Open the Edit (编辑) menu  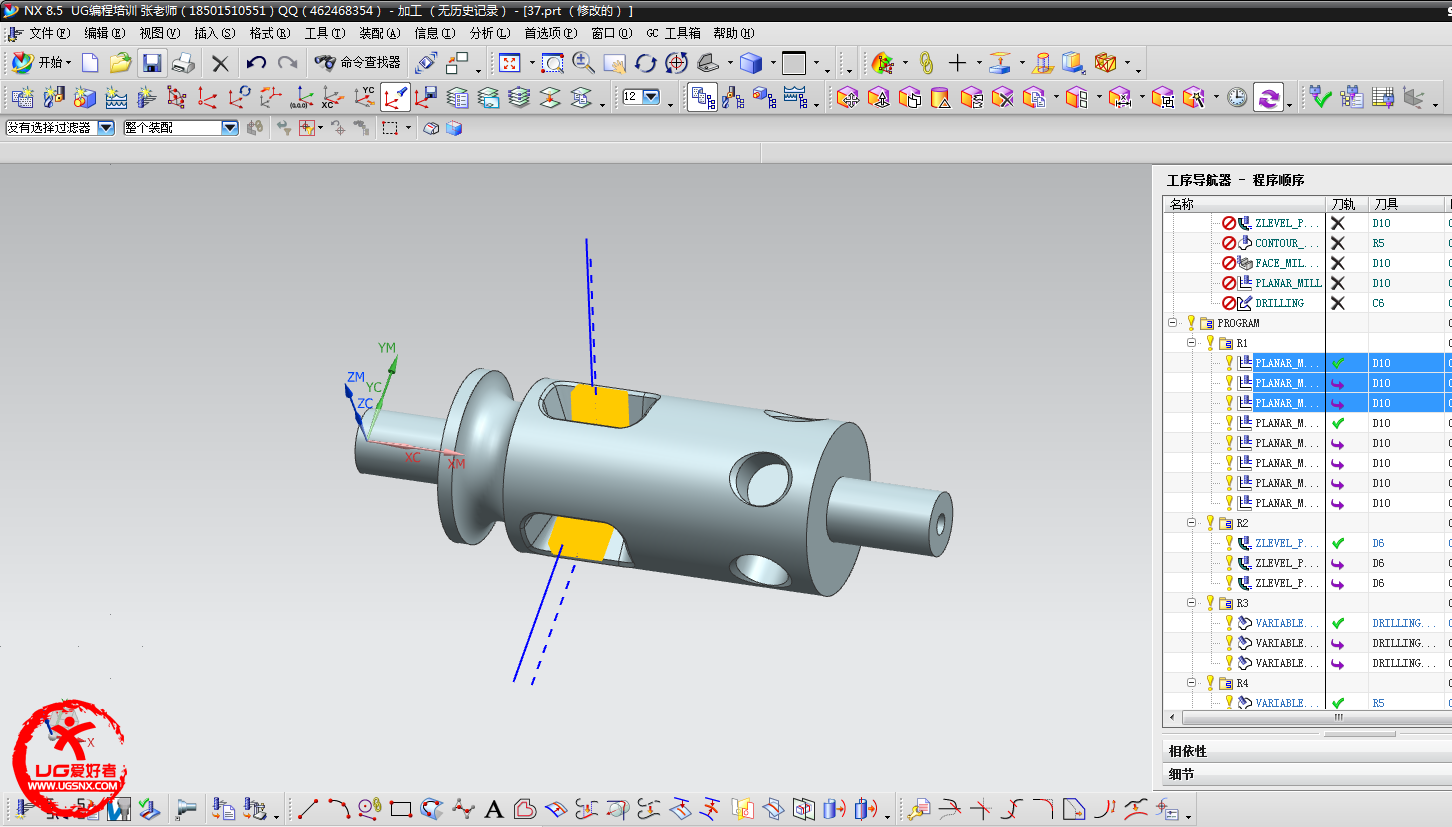105,33
